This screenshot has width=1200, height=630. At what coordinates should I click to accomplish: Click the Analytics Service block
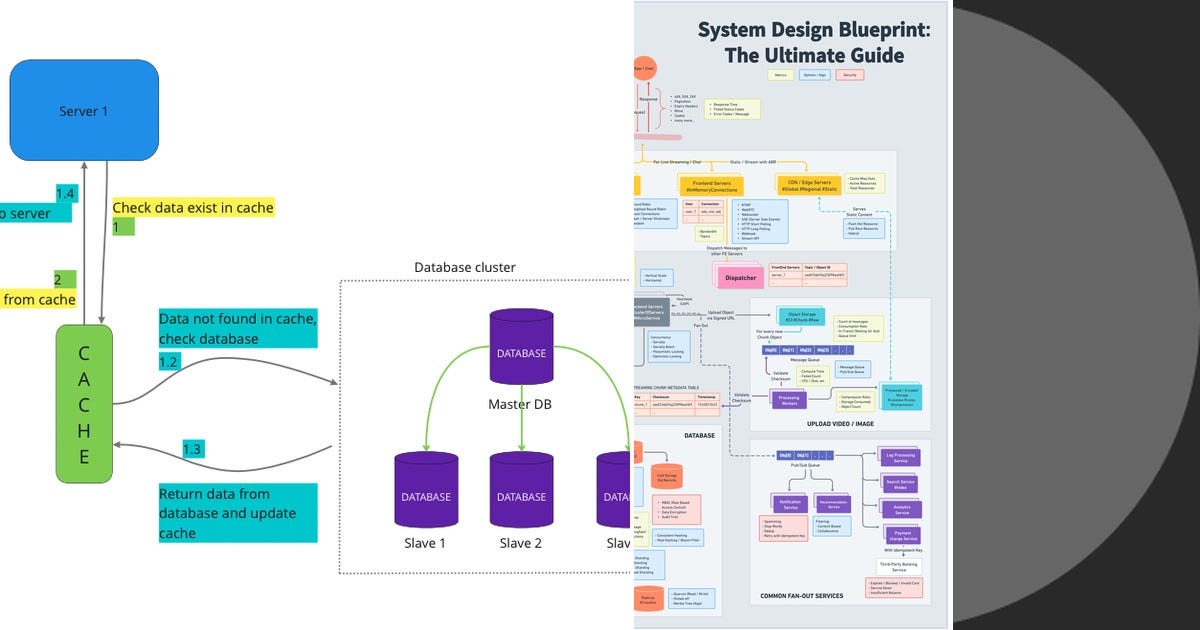(902, 508)
